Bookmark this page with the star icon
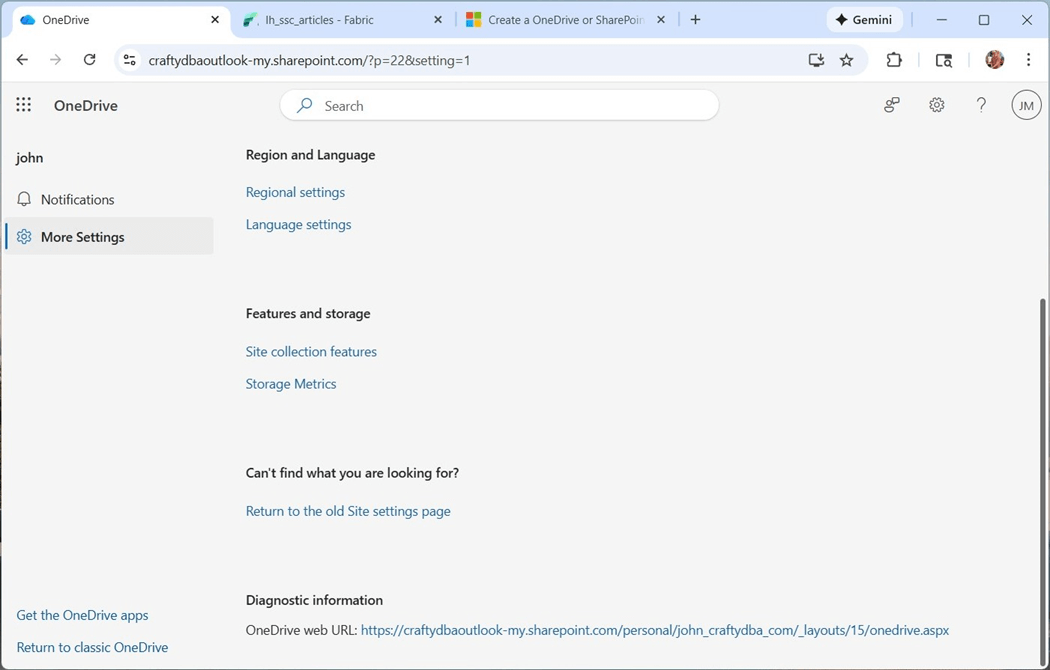This screenshot has width=1050, height=670. [x=847, y=60]
